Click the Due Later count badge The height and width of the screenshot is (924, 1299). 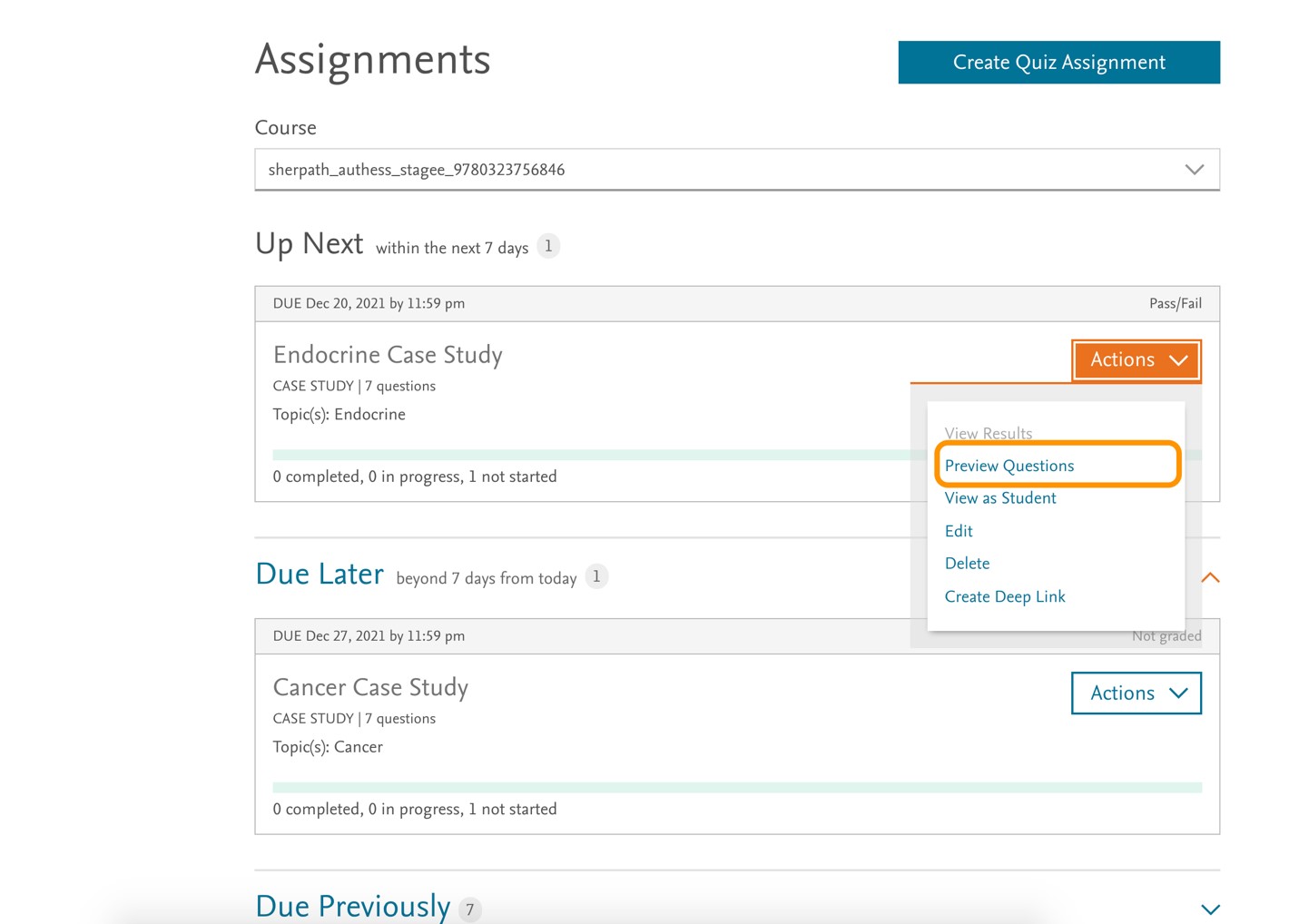tap(595, 576)
